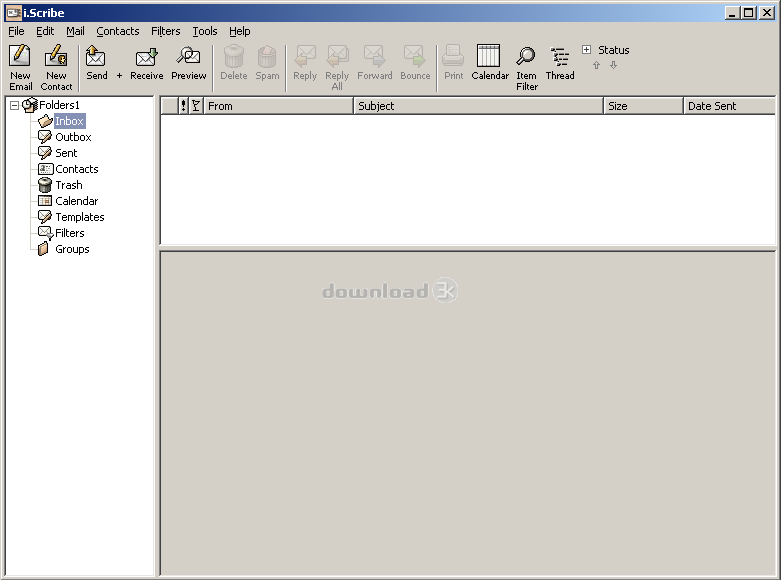
Task: Click the priority exclamation column header
Action: [183, 106]
